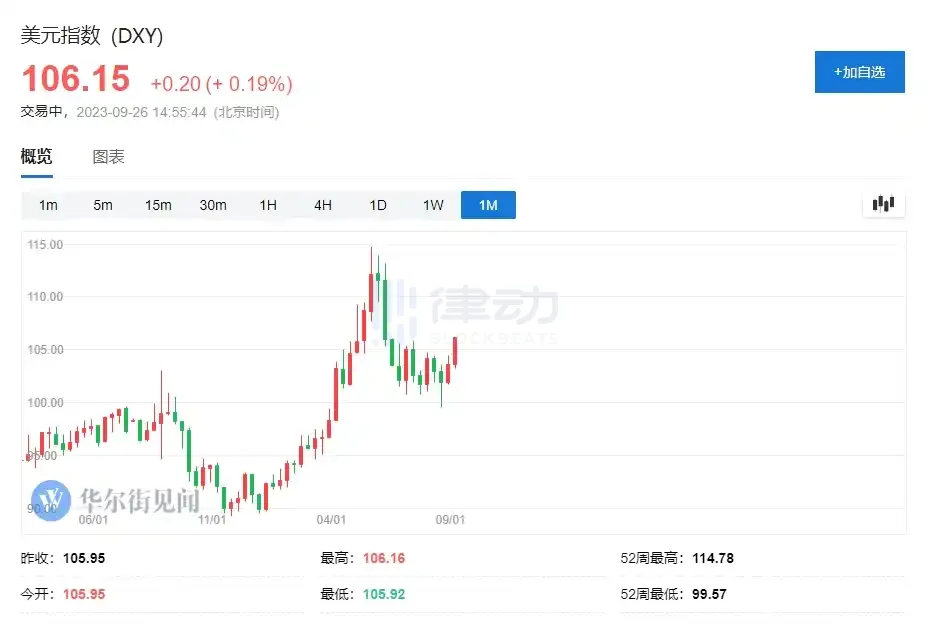The height and width of the screenshot is (625, 930).
Task: Choose the 30m interval
Action: (213, 205)
